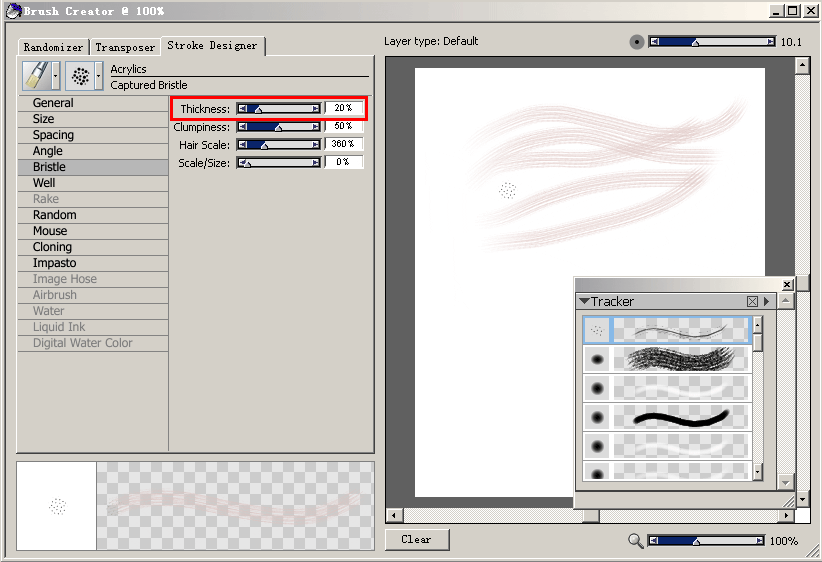Increase zoom with right arrow
The image size is (822, 562).
[x=761, y=541]
